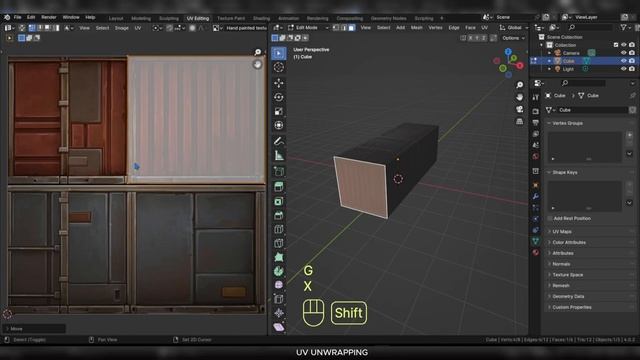Viewport: 640px width, 360px height.
Task: Open the Image menu in UV editor
Action: (x=122, y=28)
